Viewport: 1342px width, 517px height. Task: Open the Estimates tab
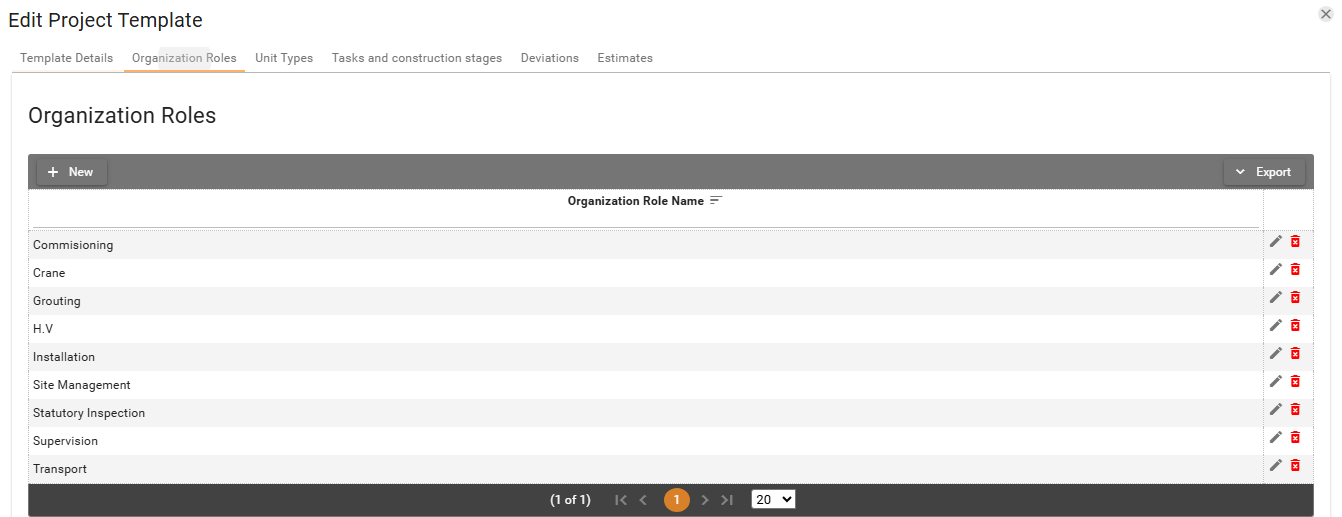(x=625, y=58)
